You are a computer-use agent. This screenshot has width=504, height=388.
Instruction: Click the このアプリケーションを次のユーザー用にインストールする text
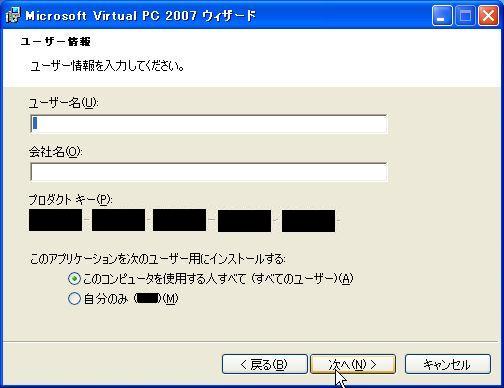point(157,259)
